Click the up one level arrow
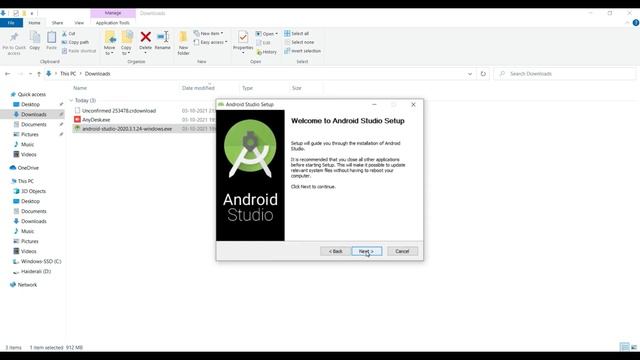Screen dimensions: 640x360 [39, 74]
